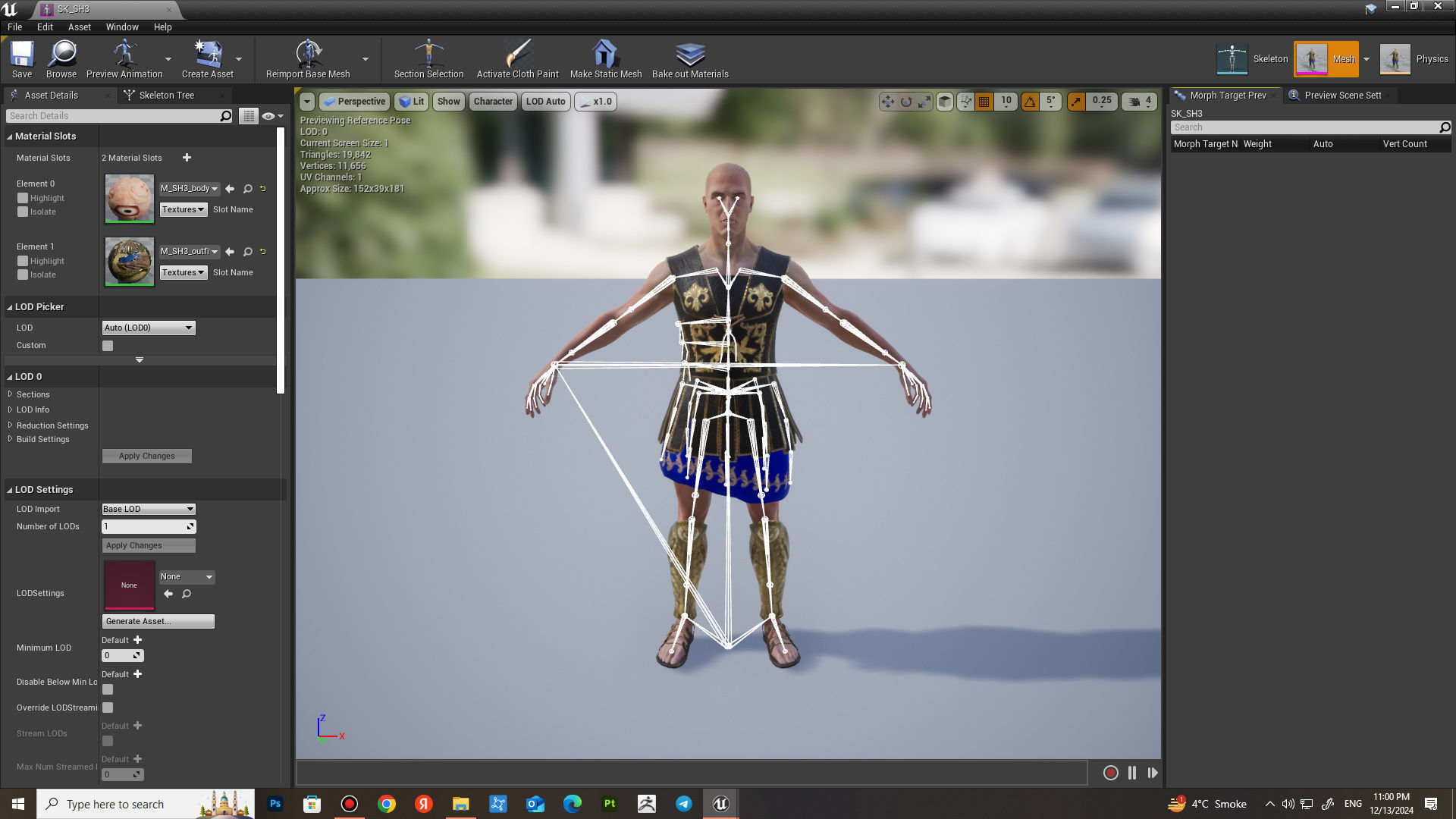Click the Perspective view button
Image resolution: width=1456 pixels, height=819 pixels.
[x=354, y=102]
